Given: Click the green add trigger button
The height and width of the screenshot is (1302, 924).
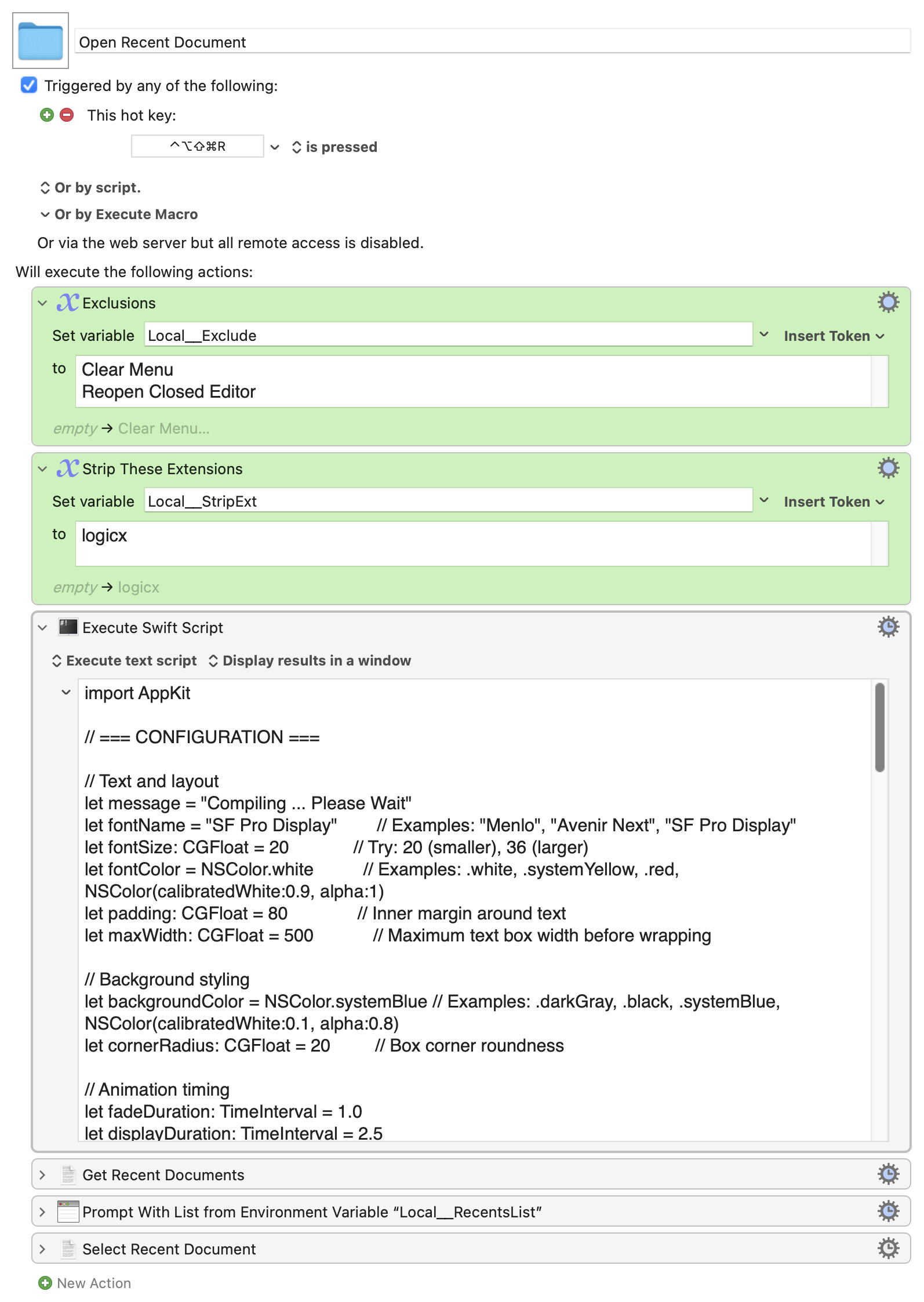Looking at the screenshot, I should pos(47,115).
